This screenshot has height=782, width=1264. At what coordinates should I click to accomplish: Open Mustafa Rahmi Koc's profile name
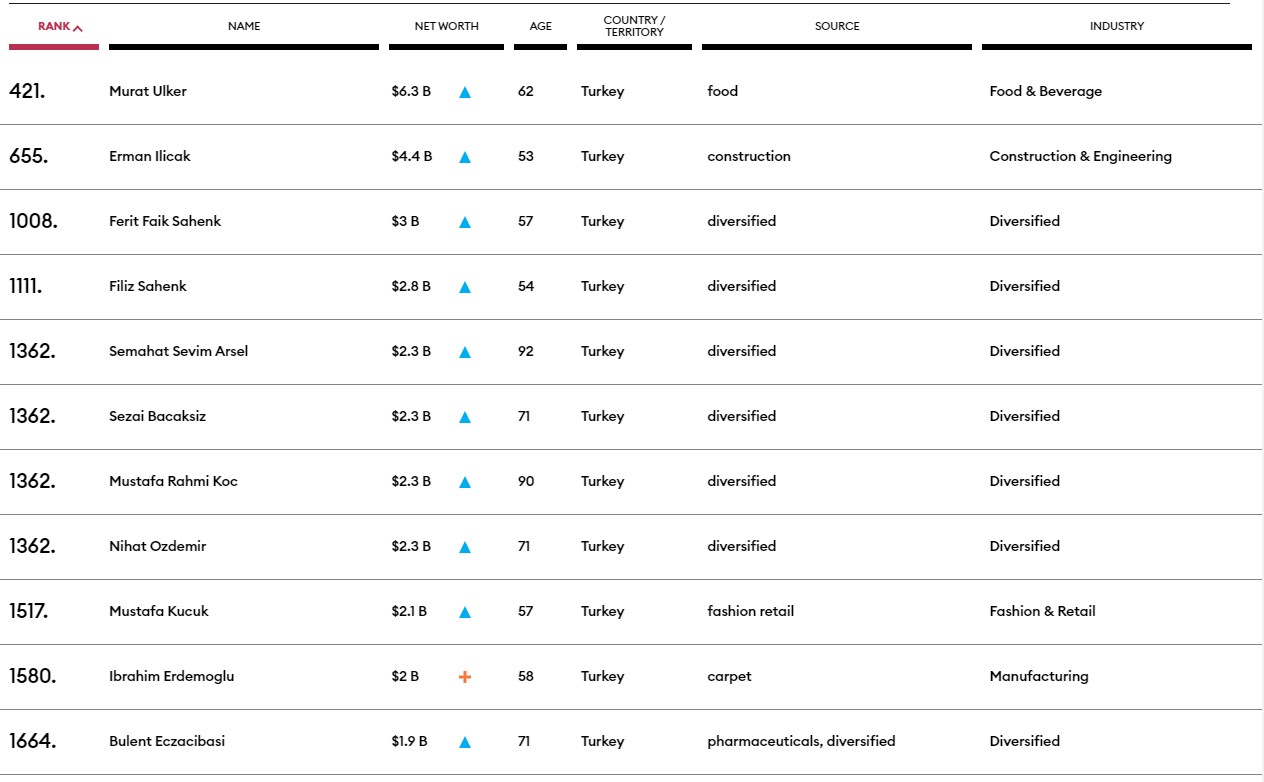pos(174,481)
